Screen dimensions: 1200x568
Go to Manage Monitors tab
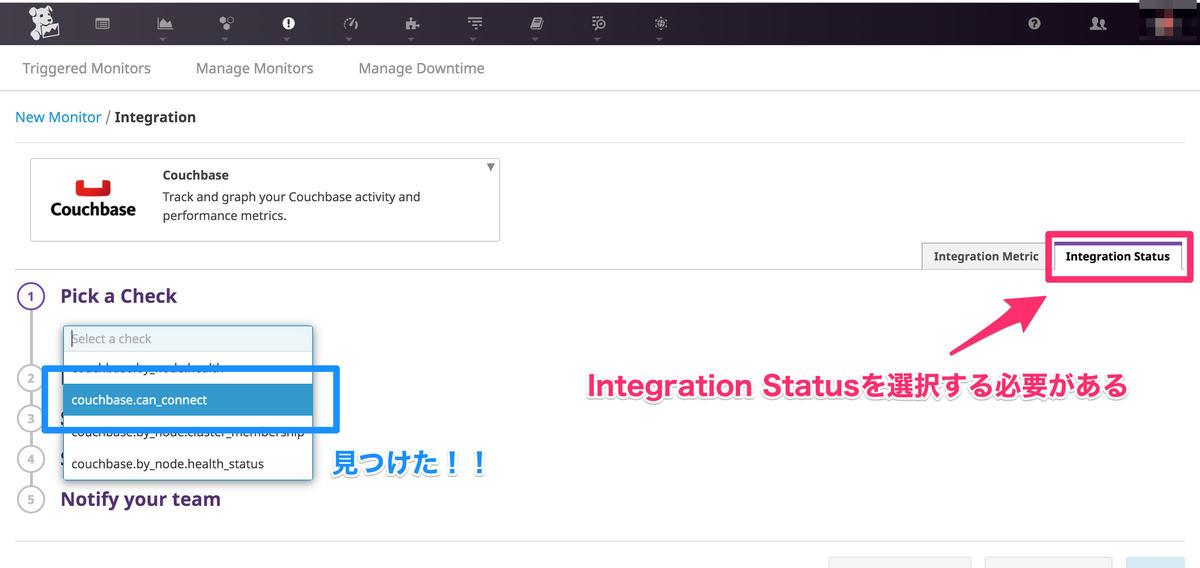tap(254, 69)
